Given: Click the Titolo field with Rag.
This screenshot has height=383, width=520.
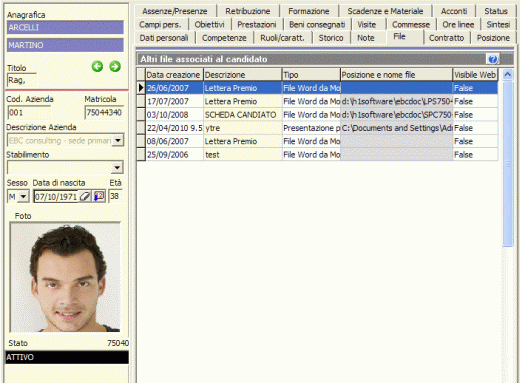Looking at the screenshot, I should [x=22, y=80].
